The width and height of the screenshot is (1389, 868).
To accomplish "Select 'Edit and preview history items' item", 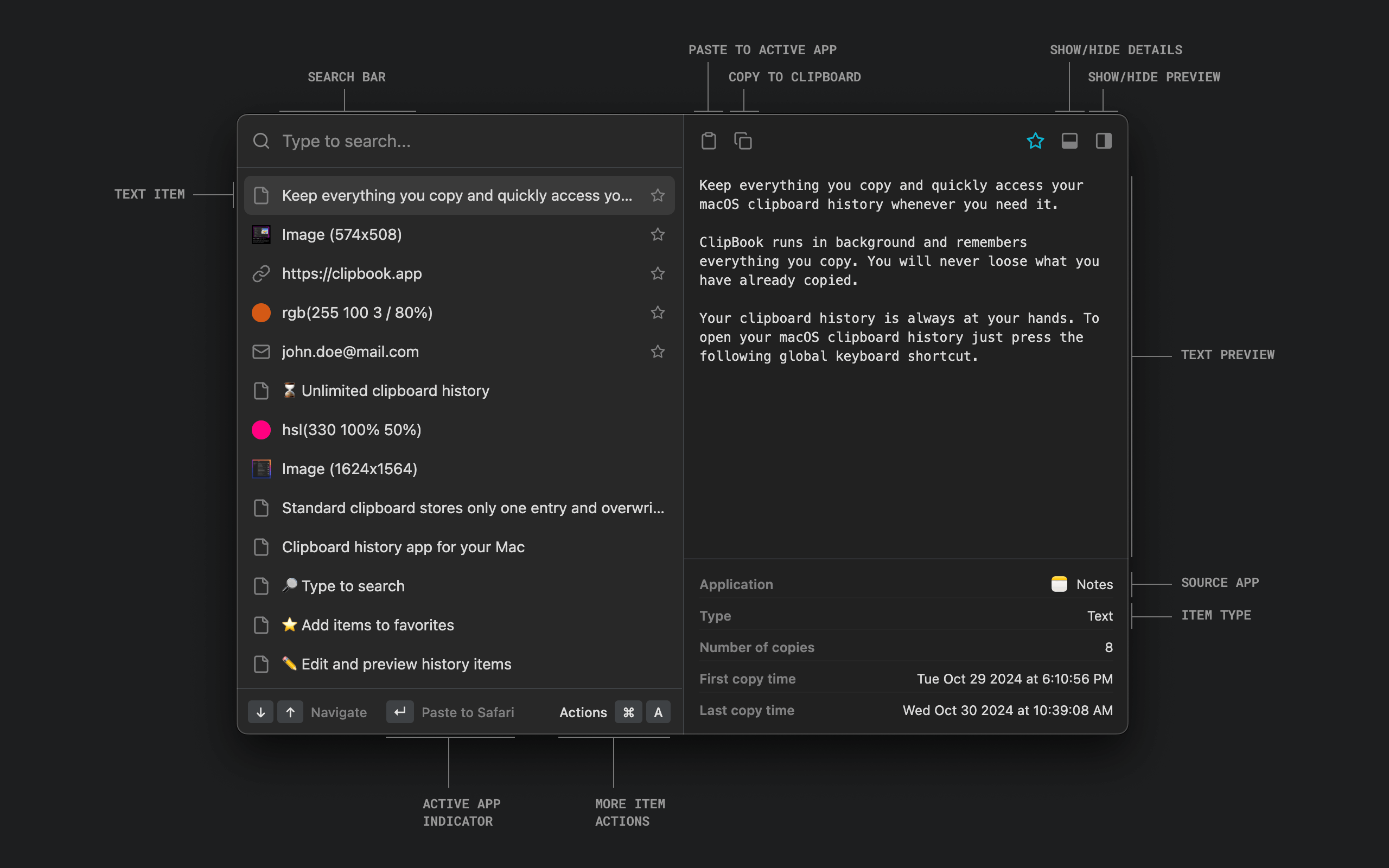I will [459, 663].
